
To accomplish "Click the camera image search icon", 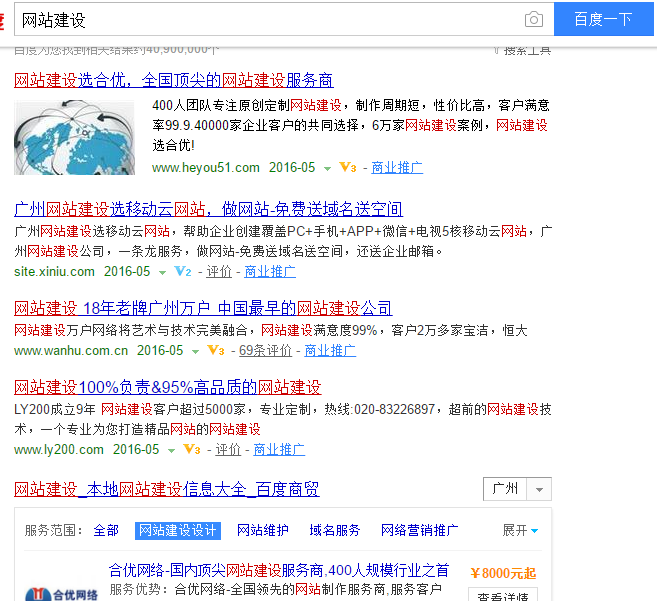I will (533, 19).
